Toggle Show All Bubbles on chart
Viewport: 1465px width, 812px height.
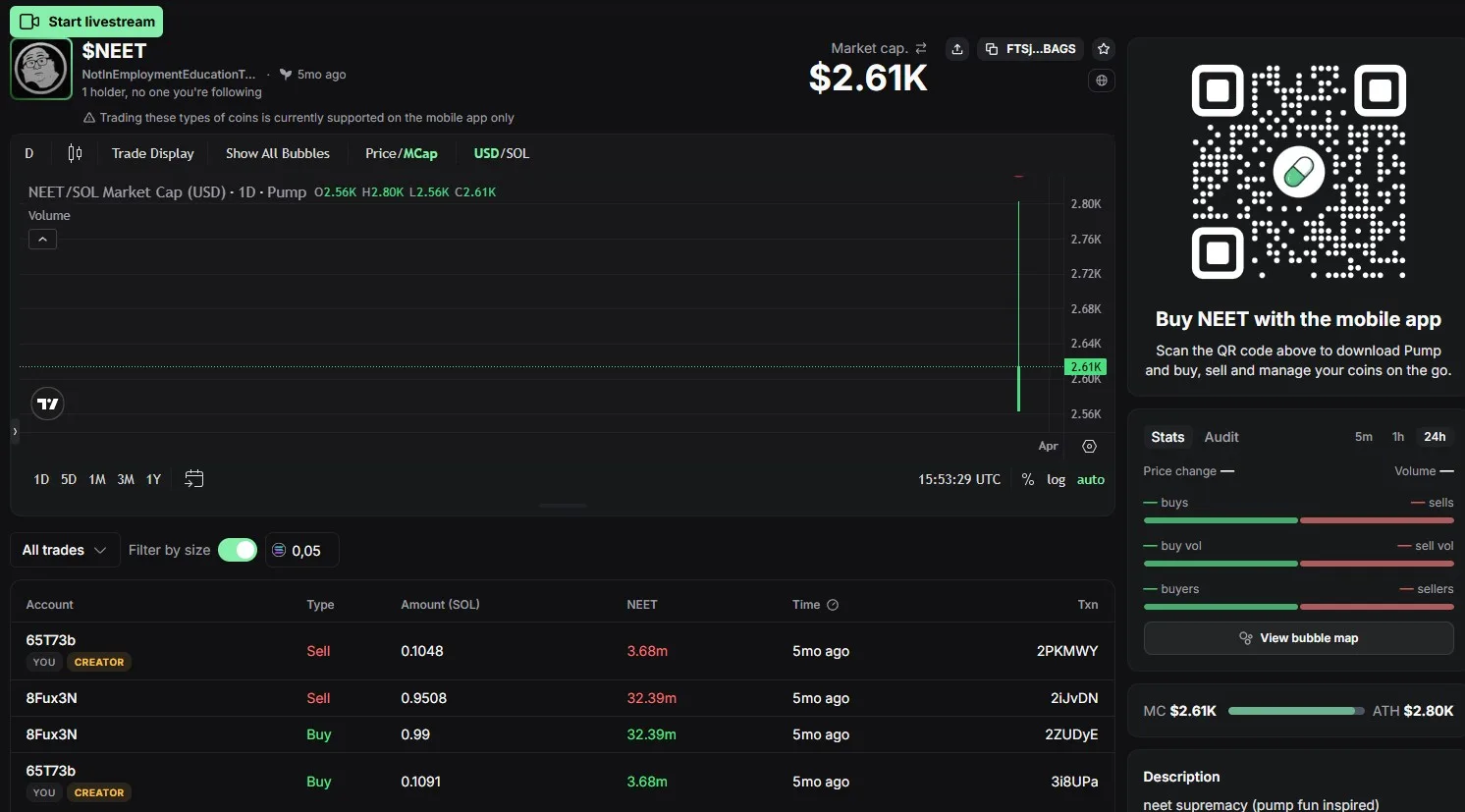pyautogui.click(x=278, y=153)
